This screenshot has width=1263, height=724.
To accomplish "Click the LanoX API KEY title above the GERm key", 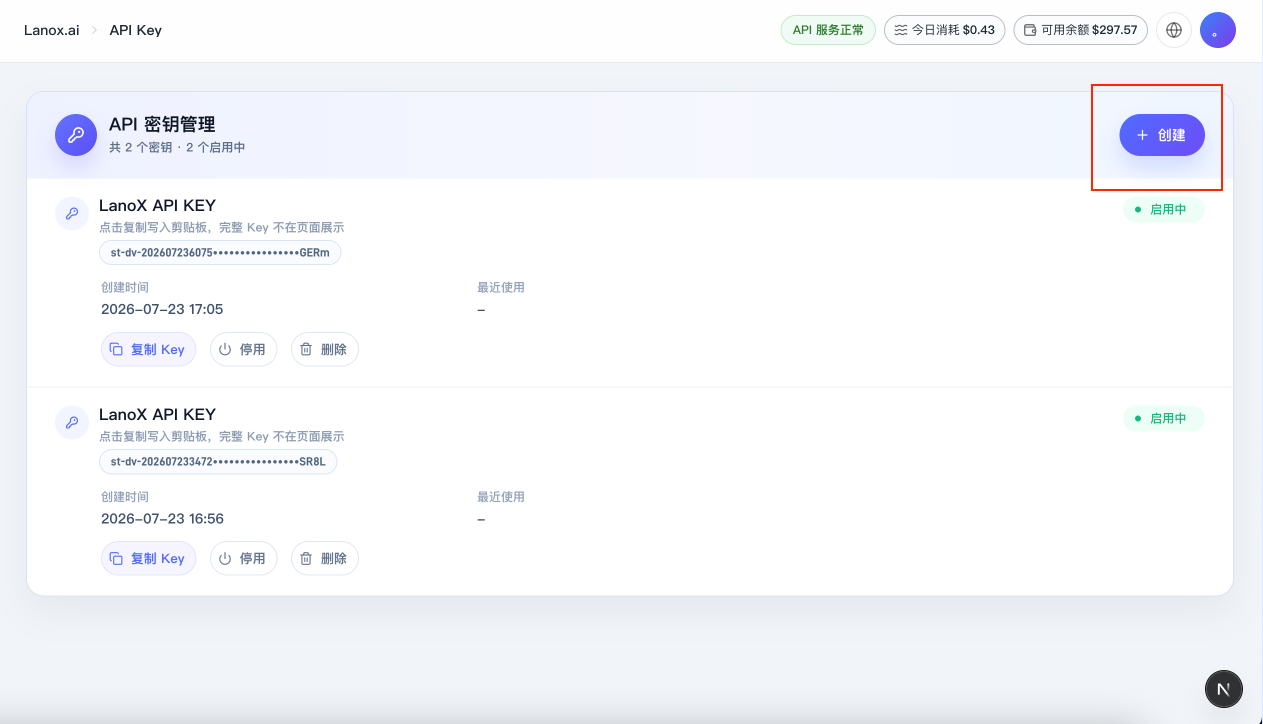I will pyautogui.click(x=157, y=205).
